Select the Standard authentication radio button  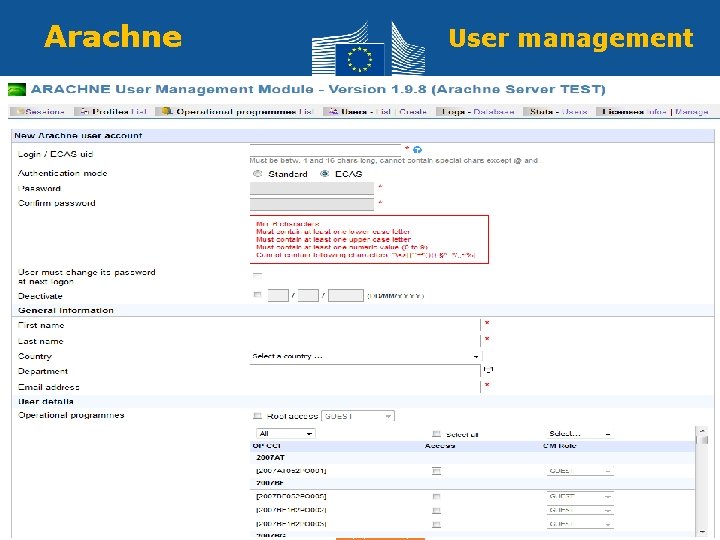[x=258, y=174]
